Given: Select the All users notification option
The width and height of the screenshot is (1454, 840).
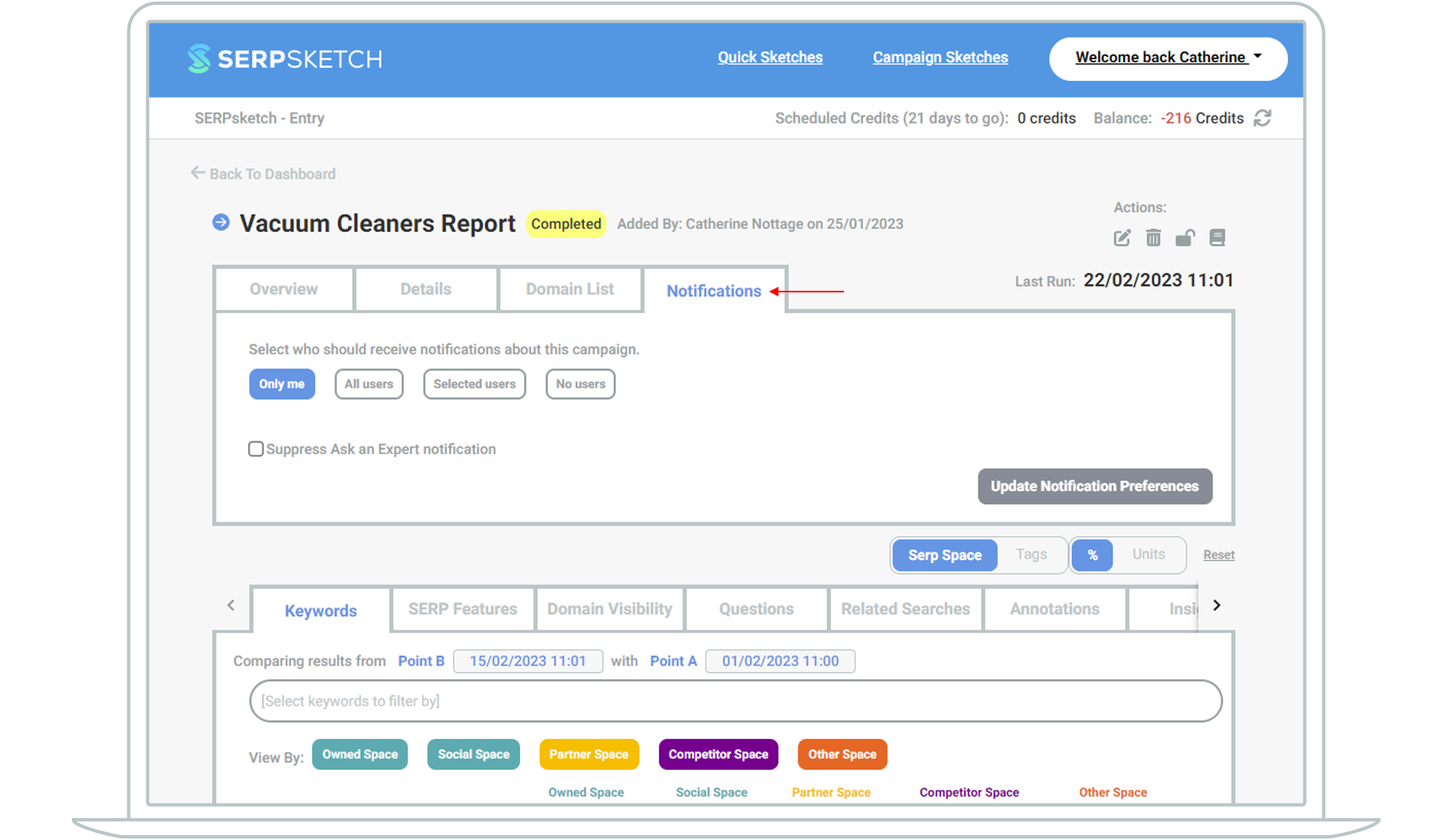Looking at the screenshot, I should click(368, 384).
